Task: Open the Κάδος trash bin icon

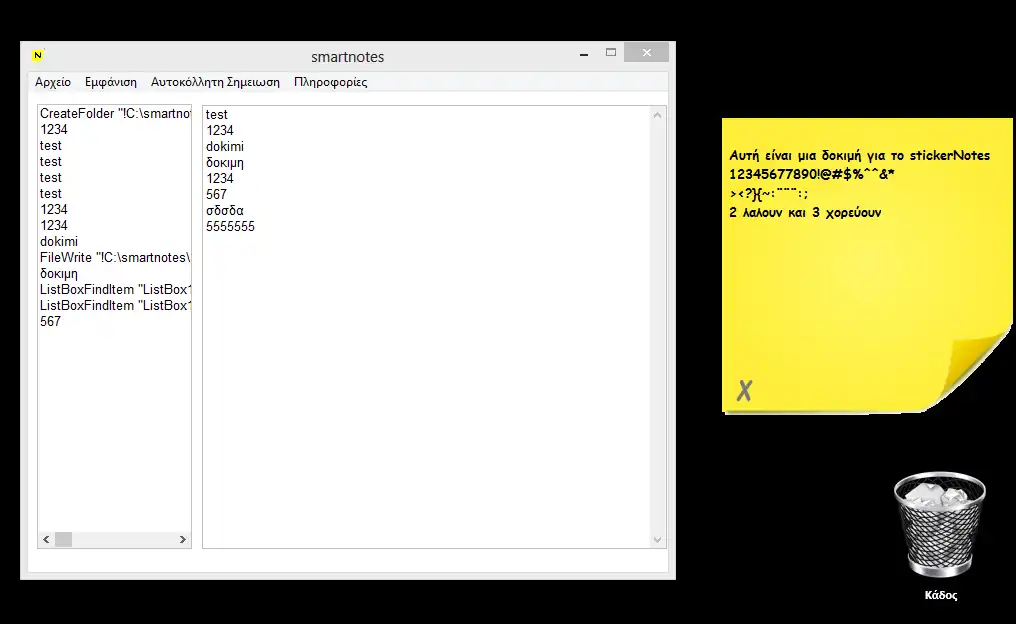Action: [x=940, y=525]
